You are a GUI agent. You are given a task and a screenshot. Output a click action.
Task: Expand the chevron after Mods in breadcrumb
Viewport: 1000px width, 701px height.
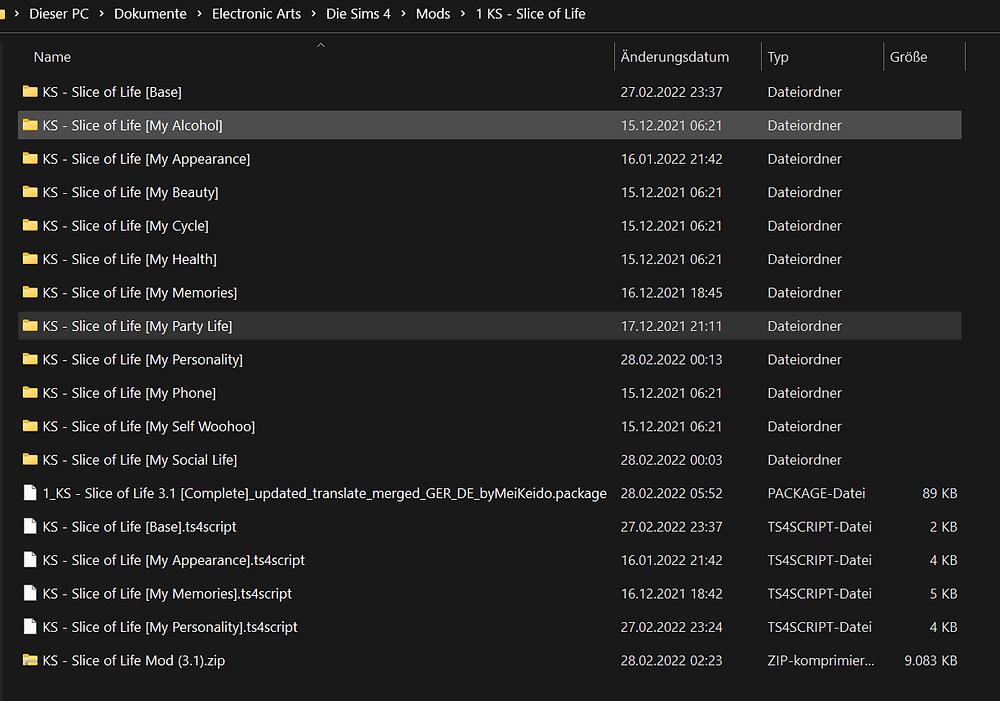point(463,13)
